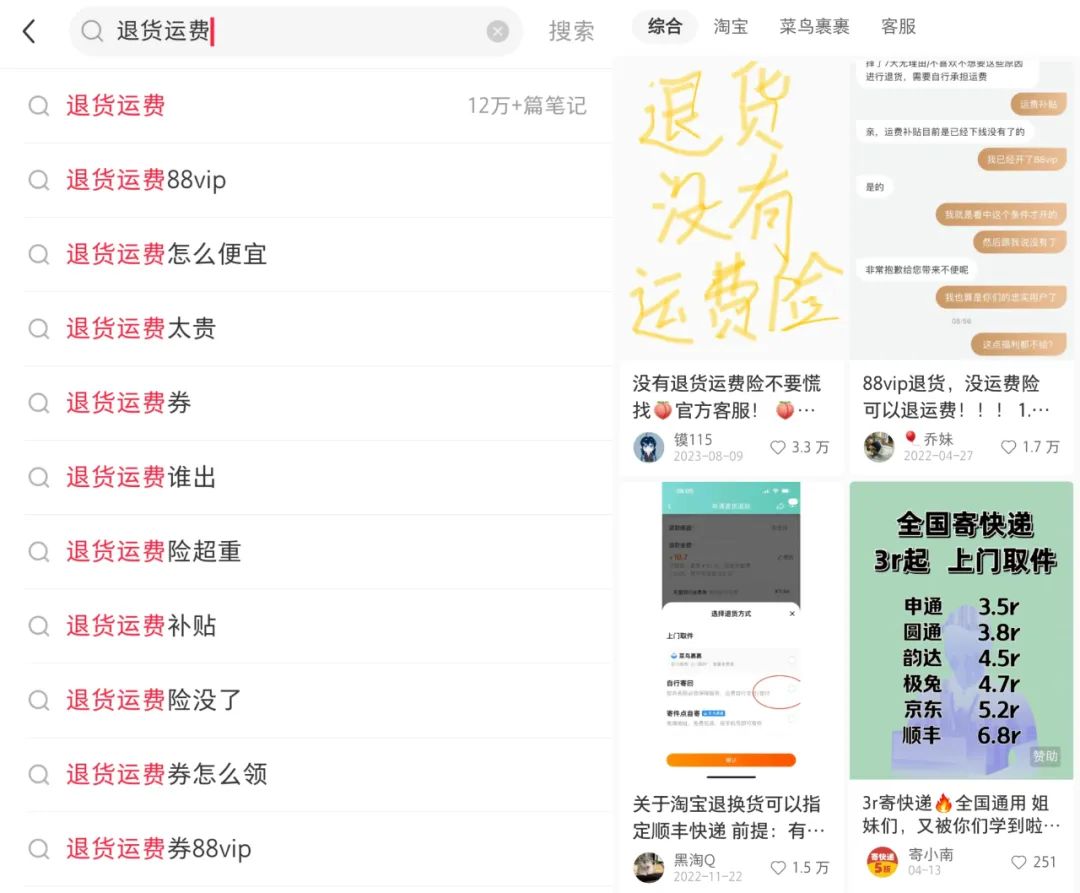Open the 菜鸟裹裹 tab
The image size is (1080, 893).
tap(814, 27)
